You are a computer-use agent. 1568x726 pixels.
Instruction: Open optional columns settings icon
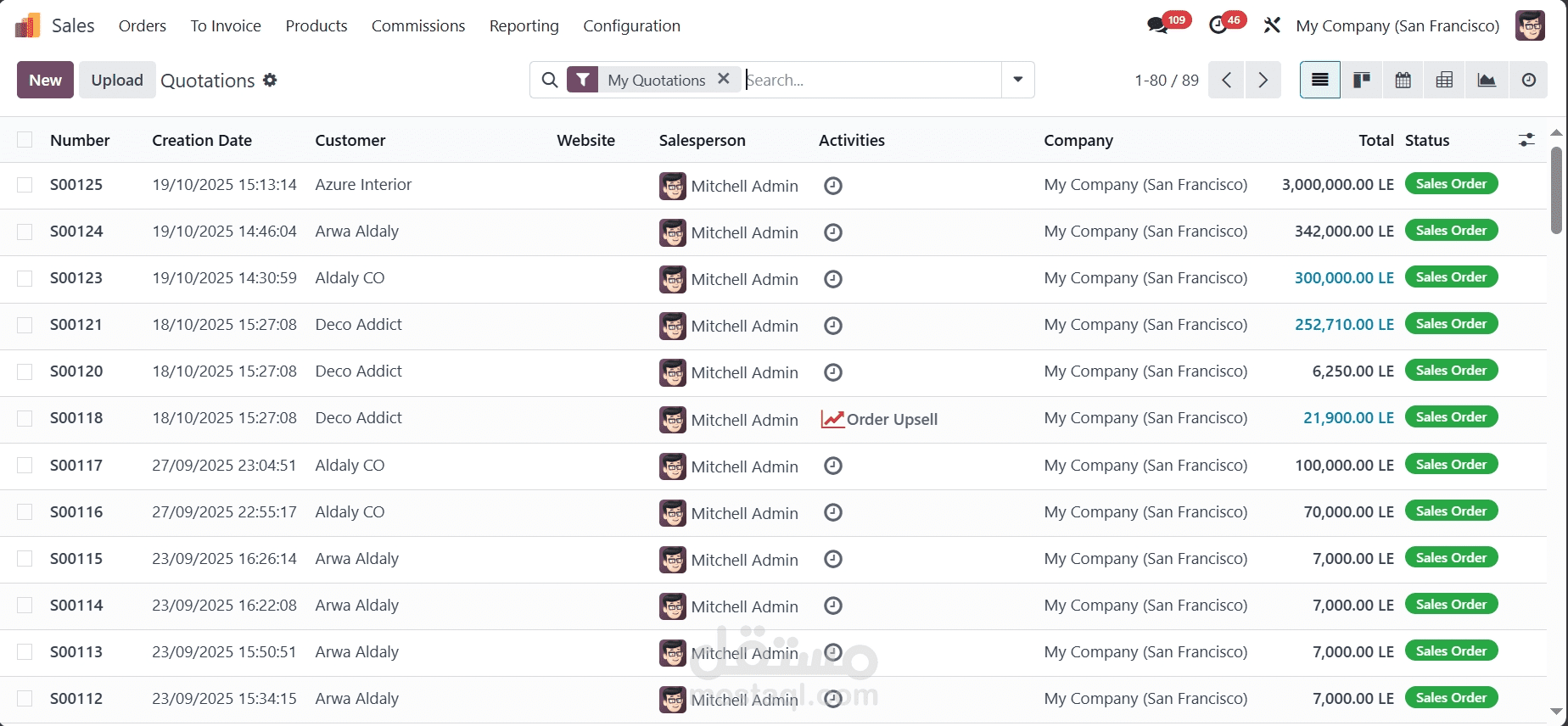(x=1526, y=140)
